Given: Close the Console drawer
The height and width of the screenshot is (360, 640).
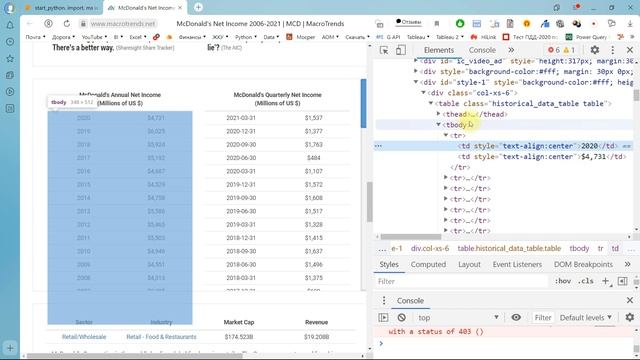Looking at the screenshot, I should coord(630,300).
